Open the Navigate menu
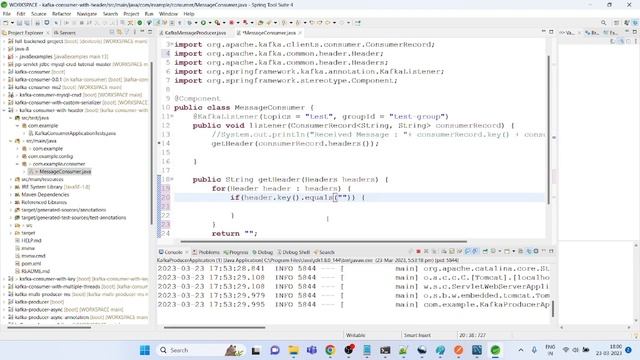This screenshot has height=360, width=640. [87, 14]
